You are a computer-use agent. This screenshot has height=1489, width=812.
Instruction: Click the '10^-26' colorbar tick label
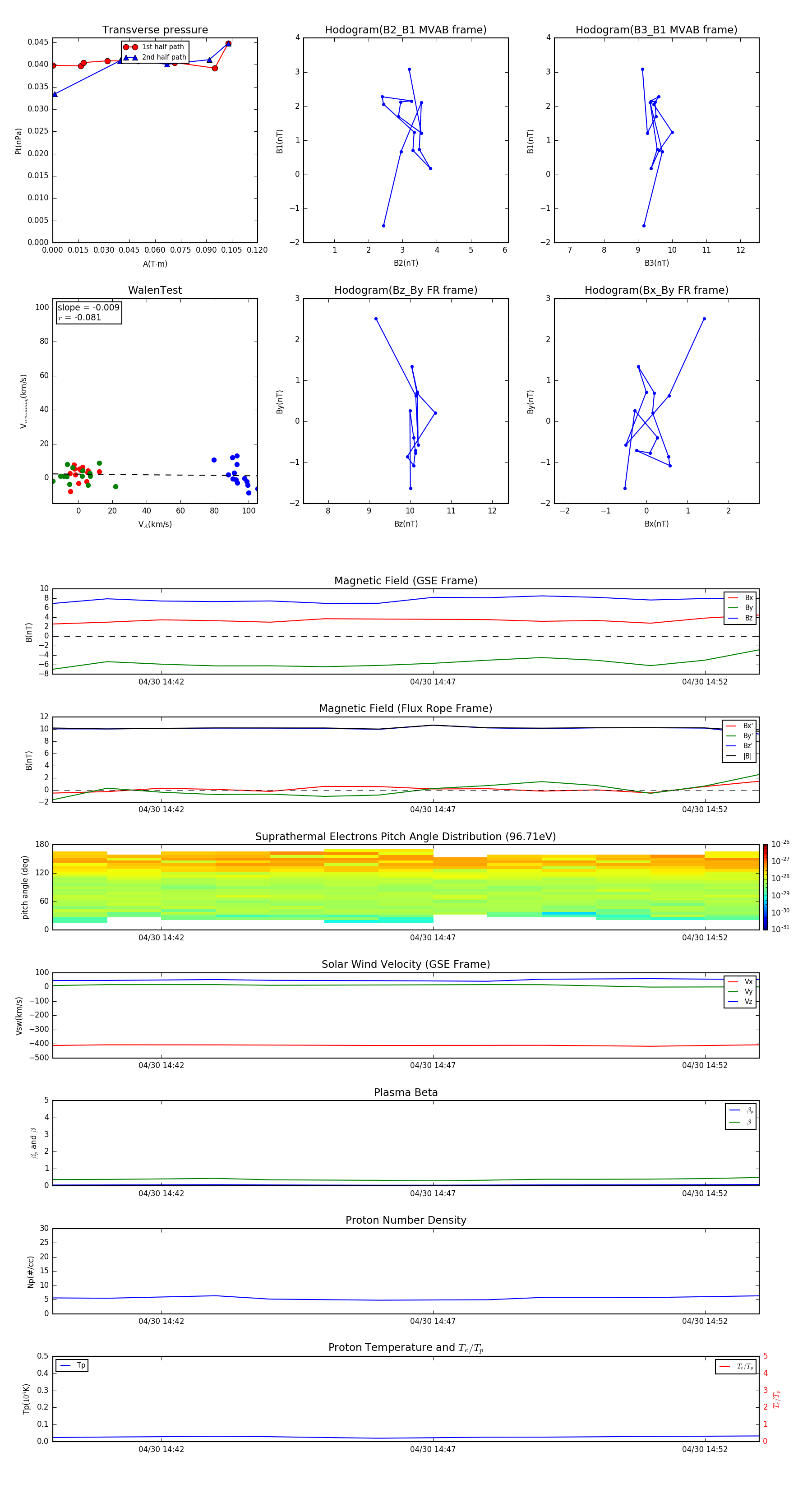(780, 844)
